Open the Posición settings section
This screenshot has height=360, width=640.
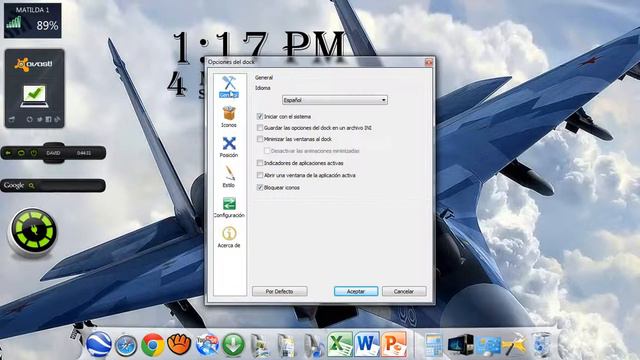pyautogui.click(x=229, y=147)
